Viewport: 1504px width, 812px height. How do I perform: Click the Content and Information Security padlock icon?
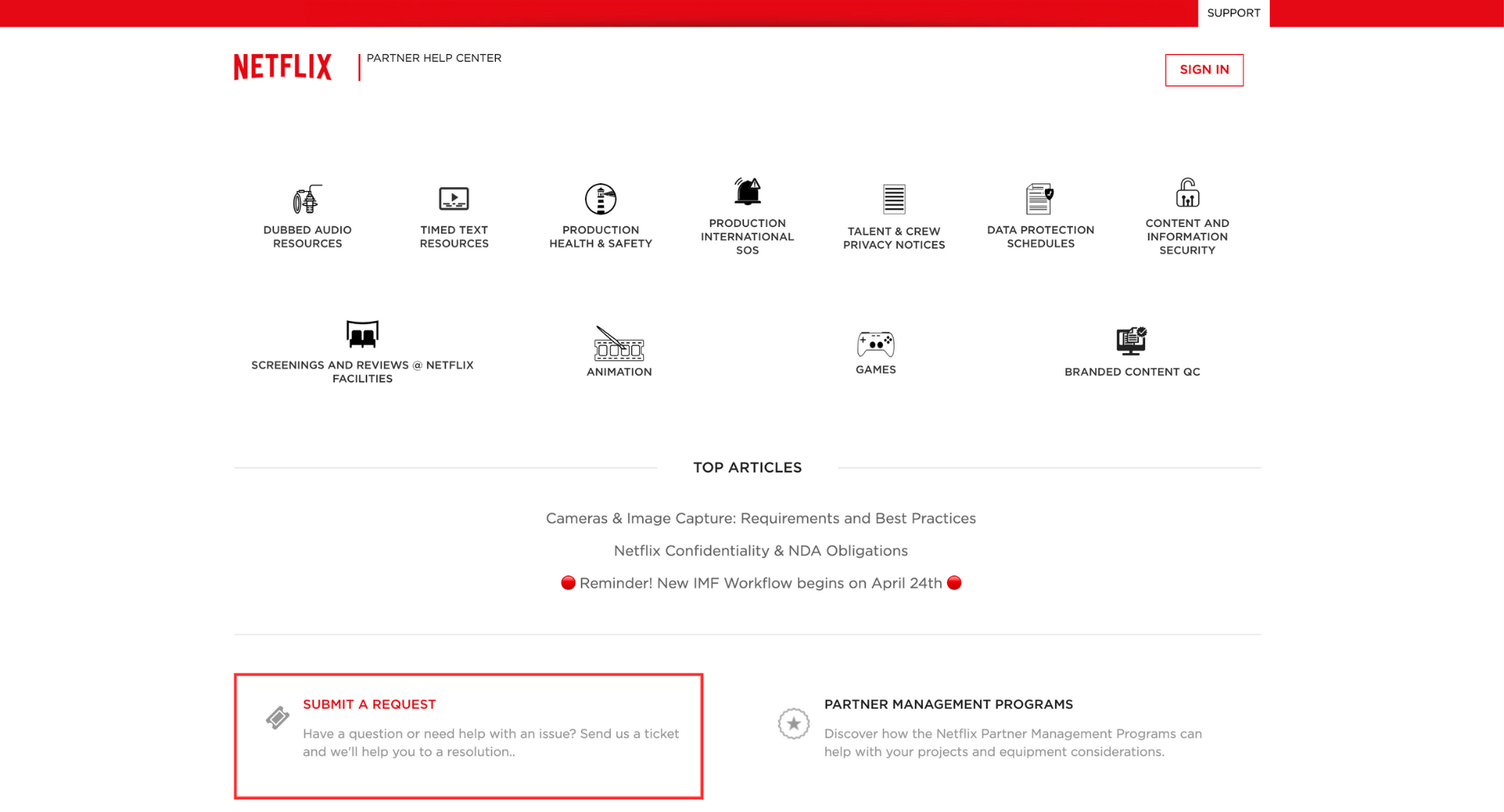pos(1188,193)
